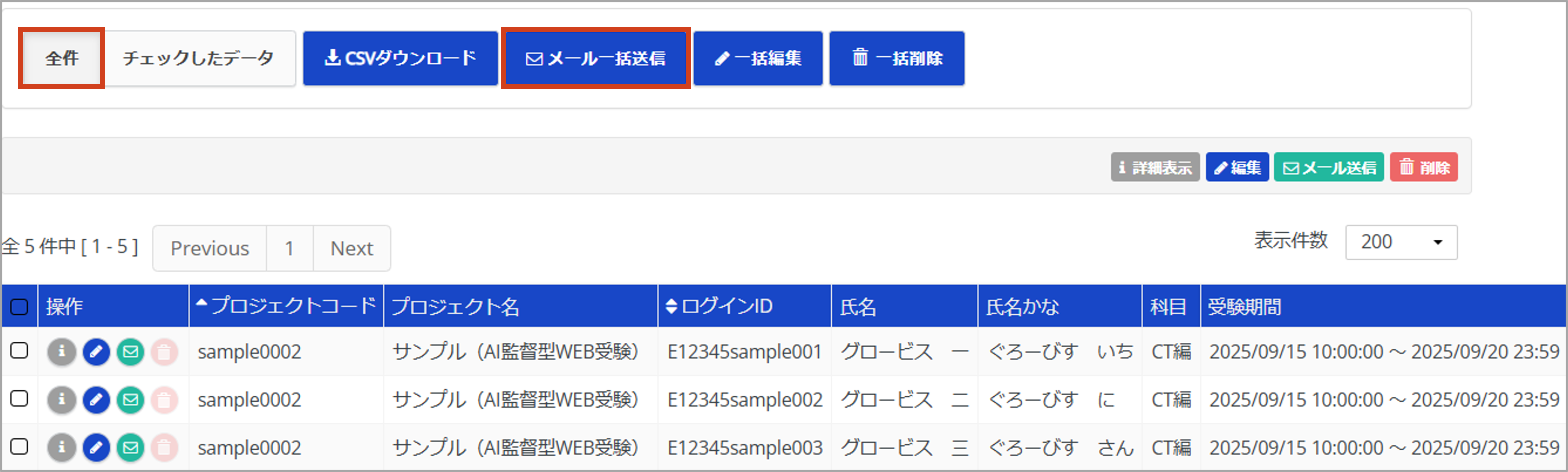Click edit pencil icon for E12345sample001
This screenshot has width=1568, height=472.
point(96,352)
